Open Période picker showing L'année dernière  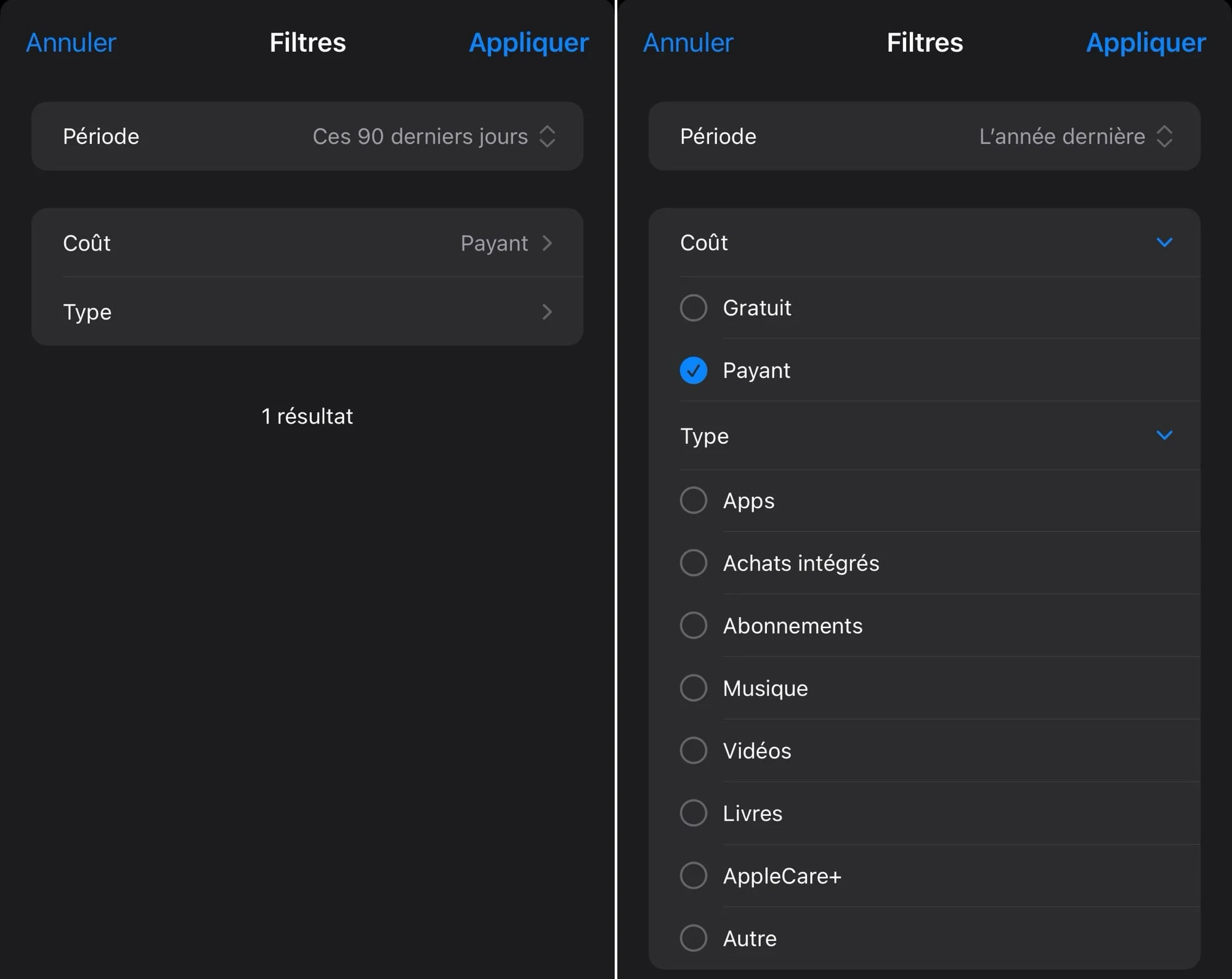click(924, 136)
